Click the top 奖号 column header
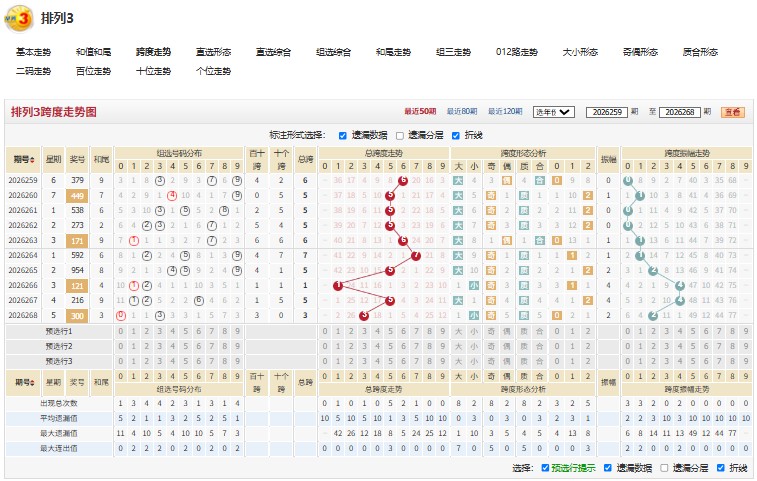 coord(77,160)
